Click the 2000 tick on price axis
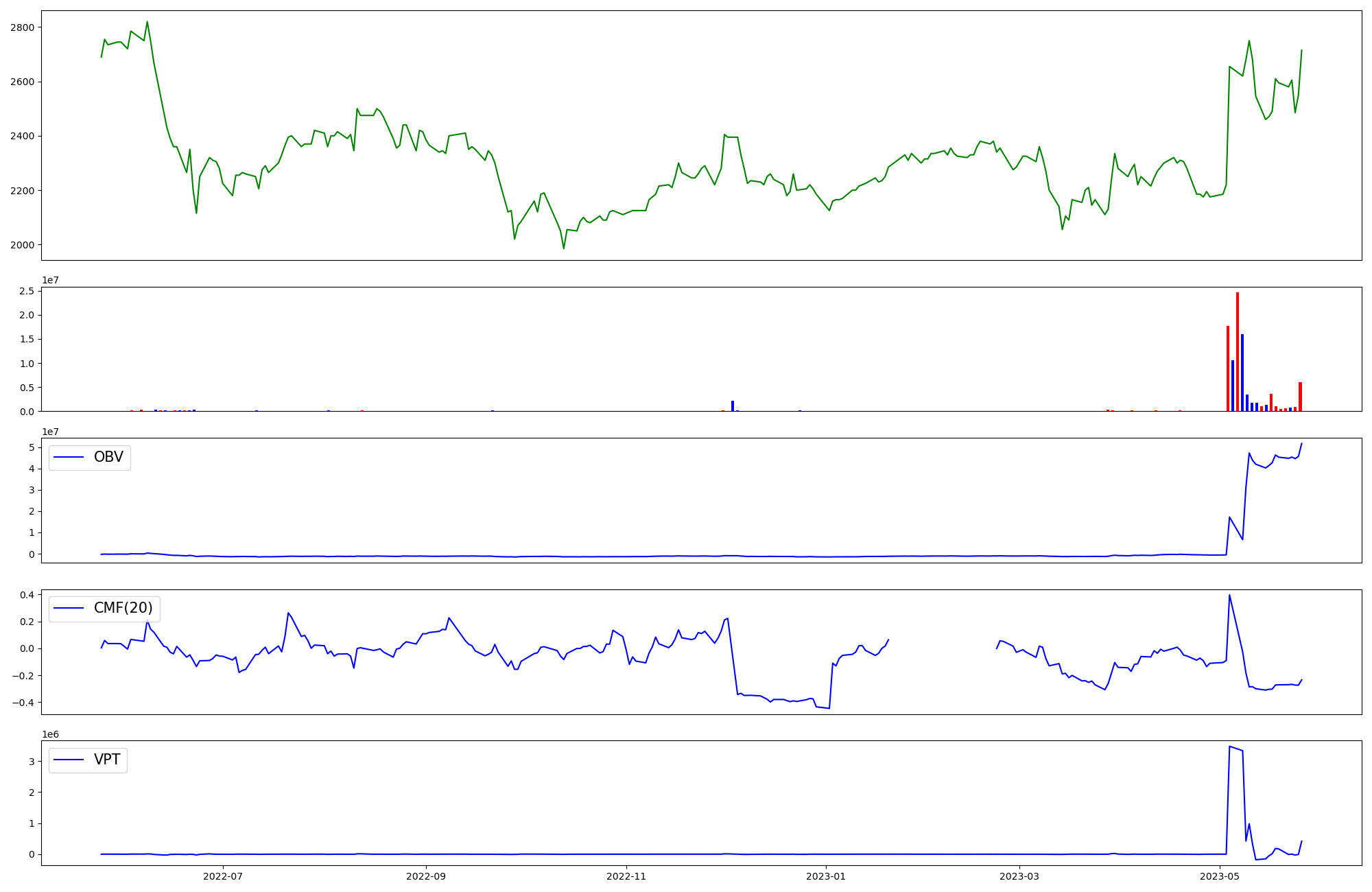 [x=24, y=245]
